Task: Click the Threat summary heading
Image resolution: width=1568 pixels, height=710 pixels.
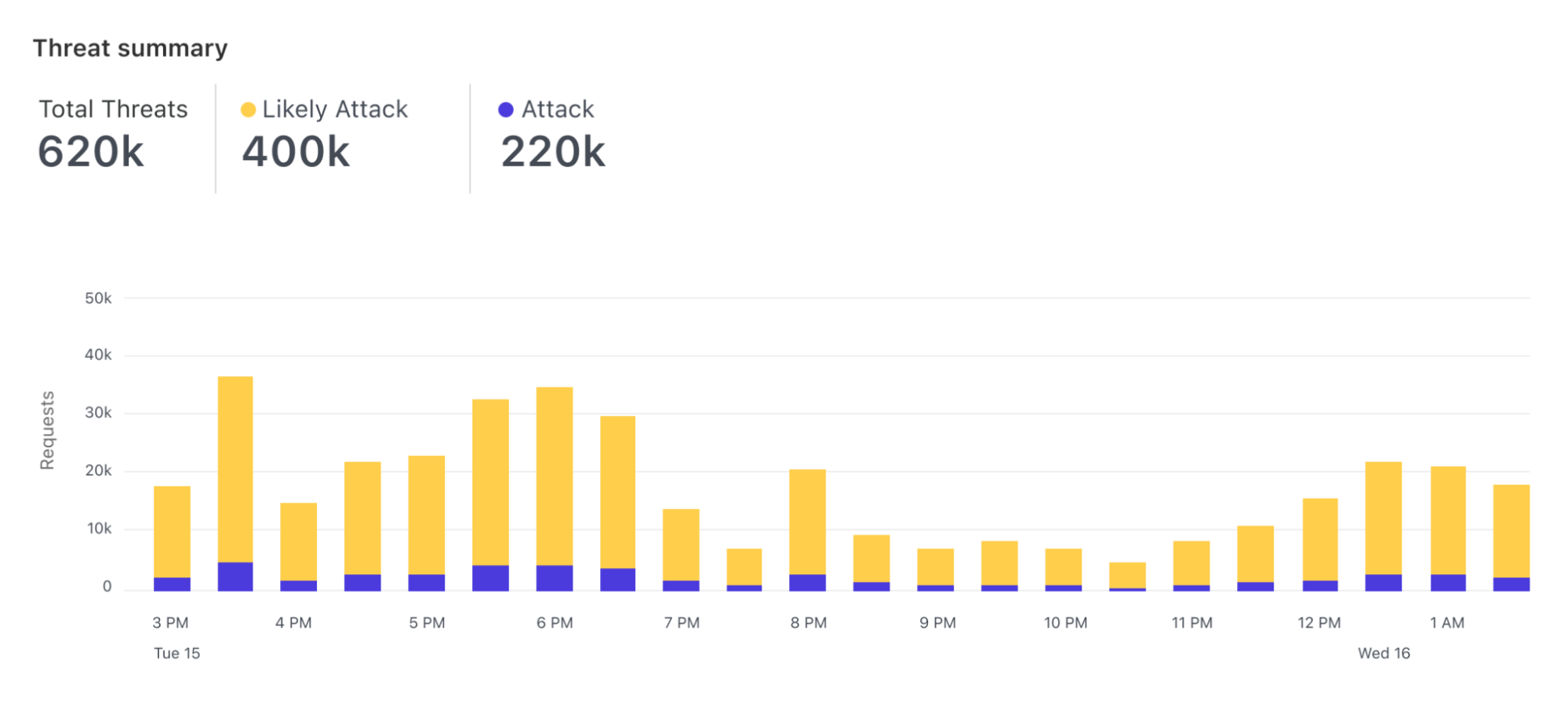Action: (x=130, y=49)
